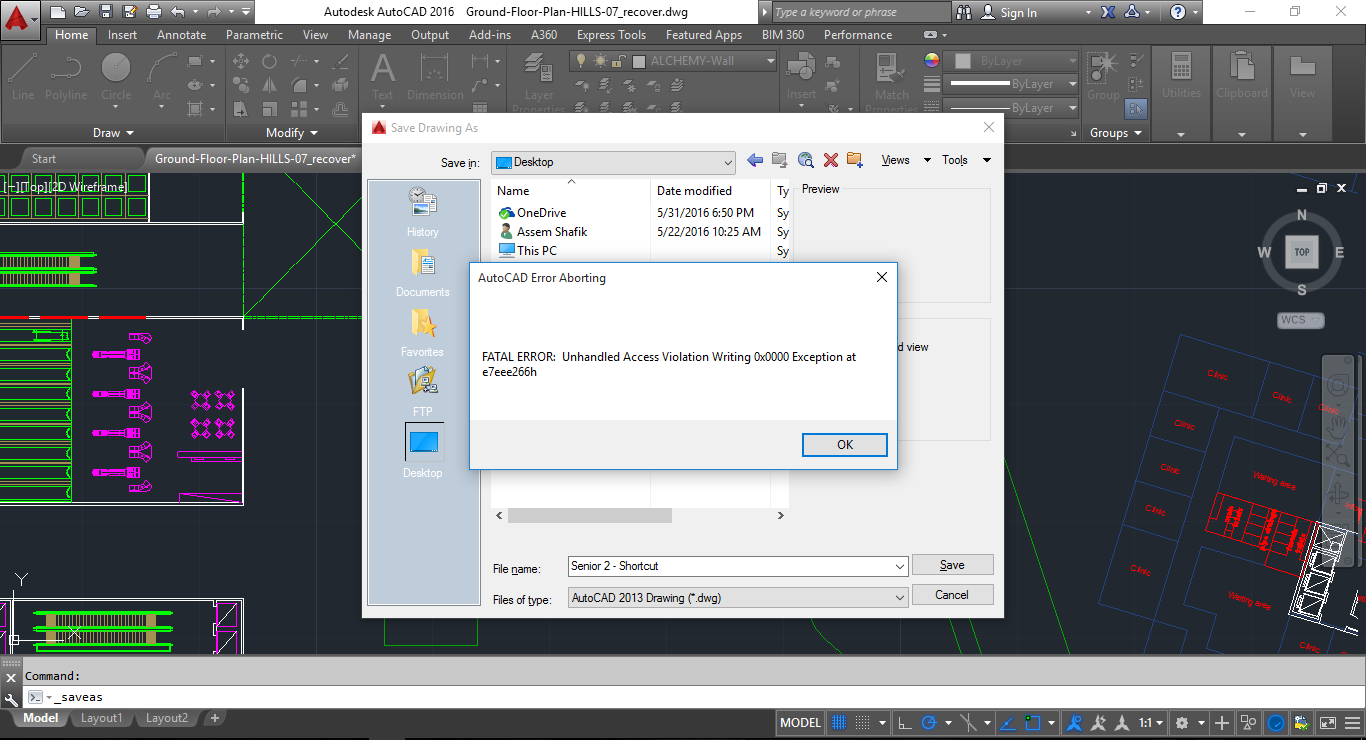Expand the Files of type dropdown
Image resolution: width=1366 pixels, height=740 pixels.
tap(898, 598)
